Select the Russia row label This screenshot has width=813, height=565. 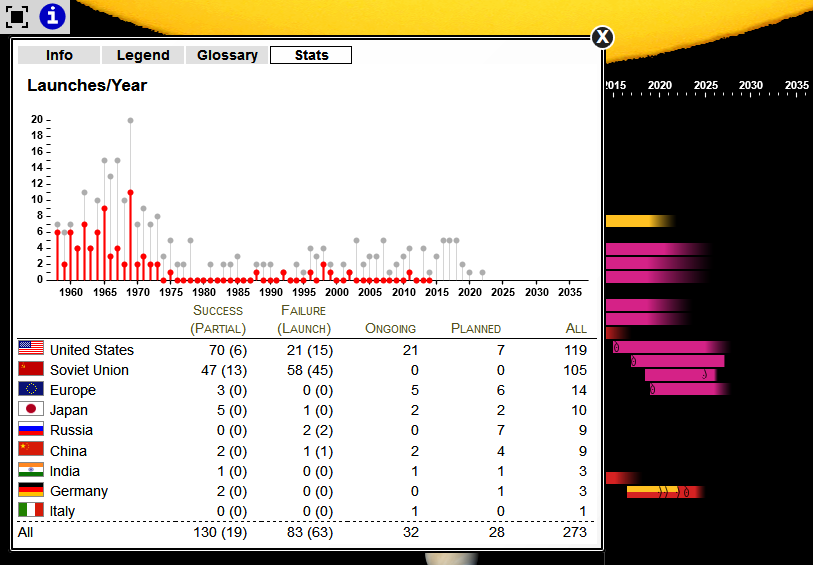pos(71,430)
